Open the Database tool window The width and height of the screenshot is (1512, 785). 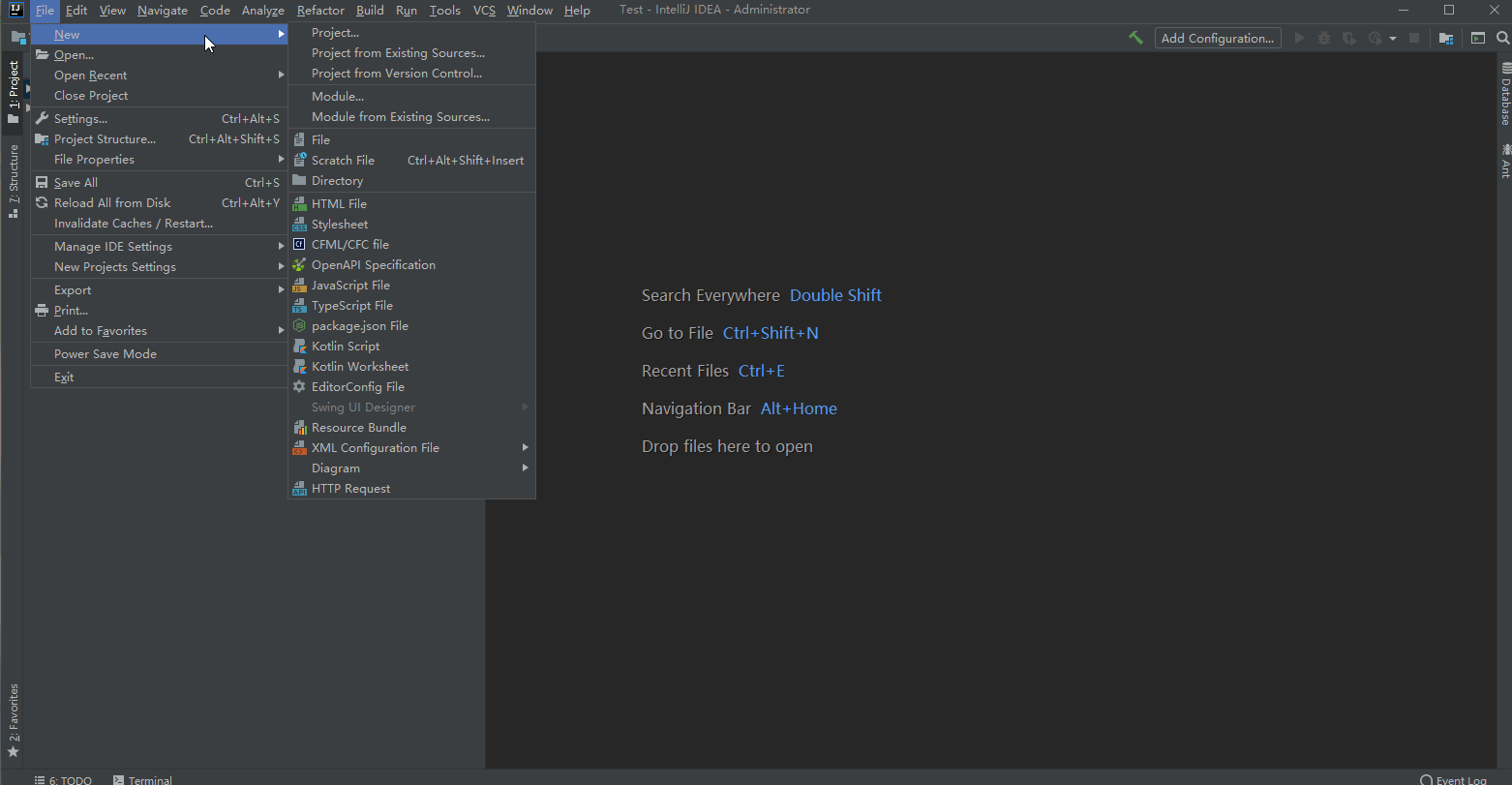click(1505, 94)
